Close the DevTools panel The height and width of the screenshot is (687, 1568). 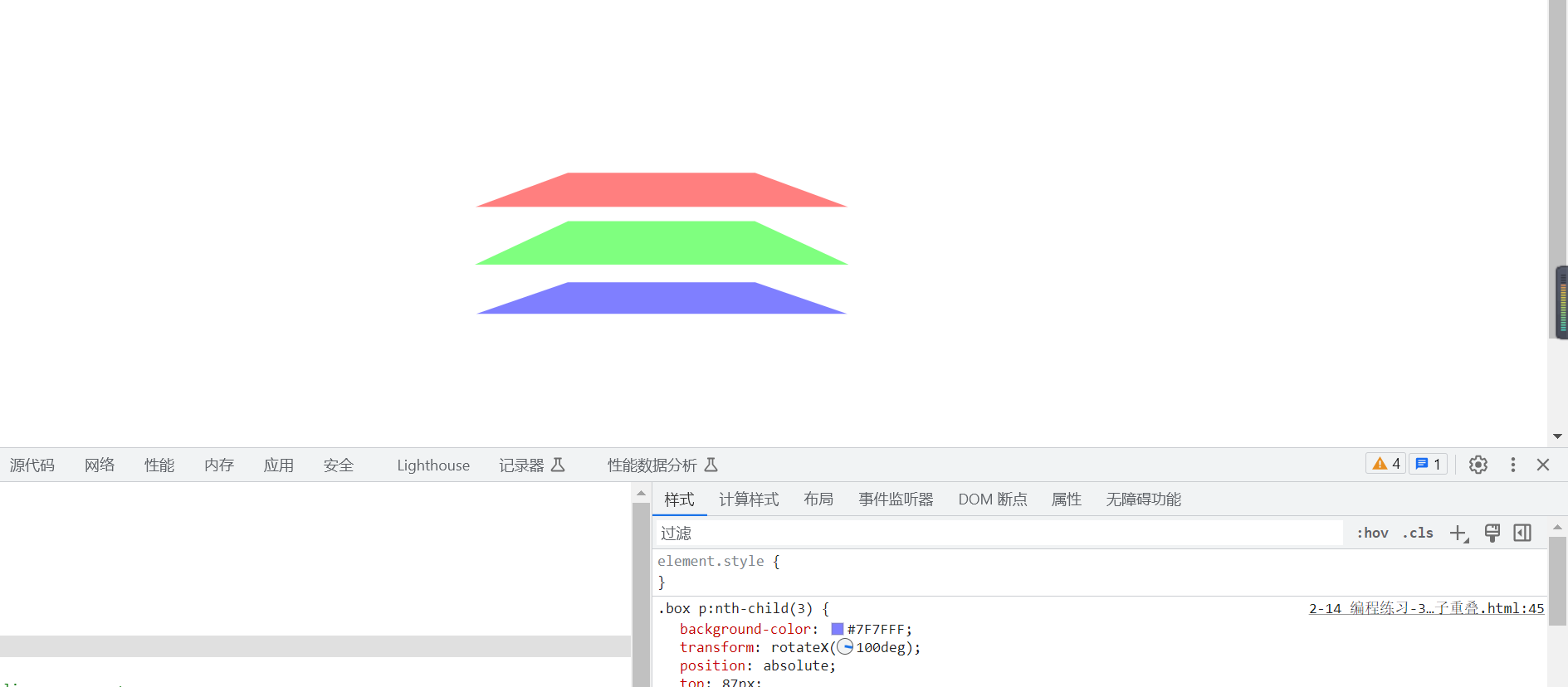tap(1543, 465)
